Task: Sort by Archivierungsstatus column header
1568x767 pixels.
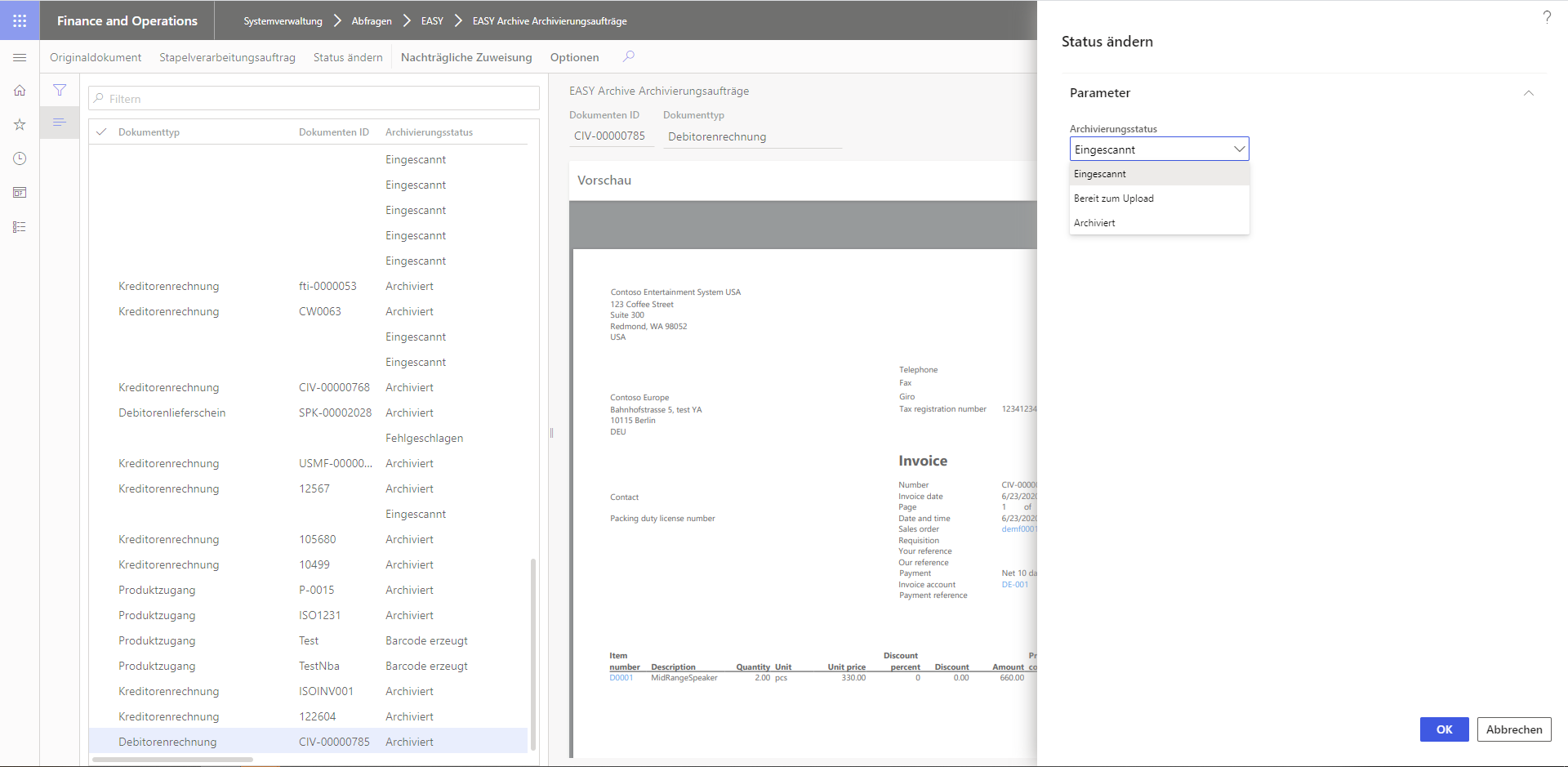Action: (x=429, y=132)
